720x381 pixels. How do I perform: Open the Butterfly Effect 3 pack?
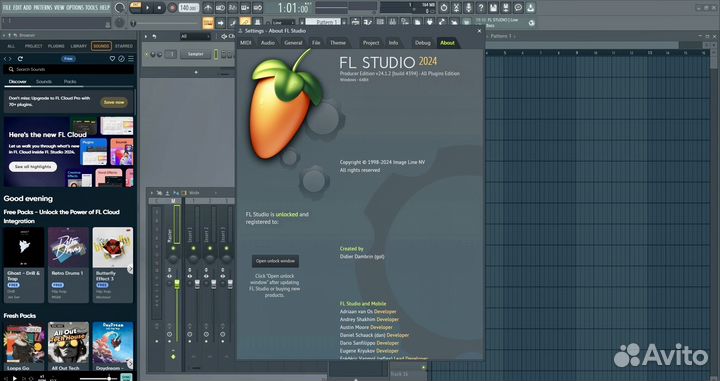pos(112,265)
